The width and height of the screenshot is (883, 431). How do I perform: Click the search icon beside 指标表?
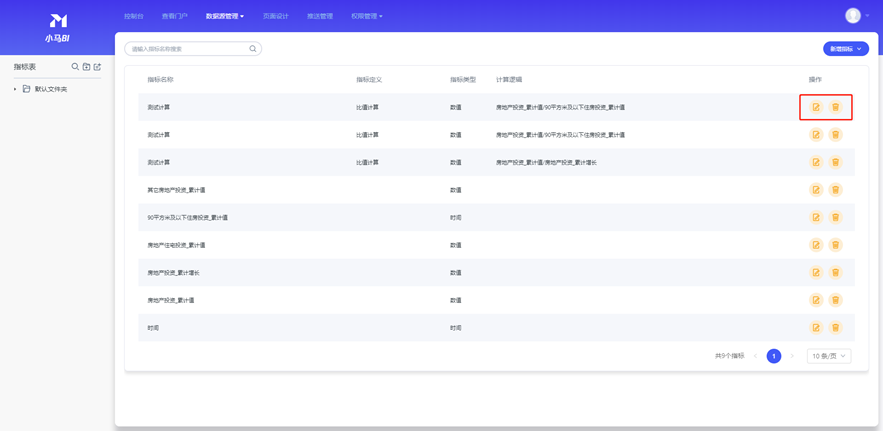pos(75,67)
